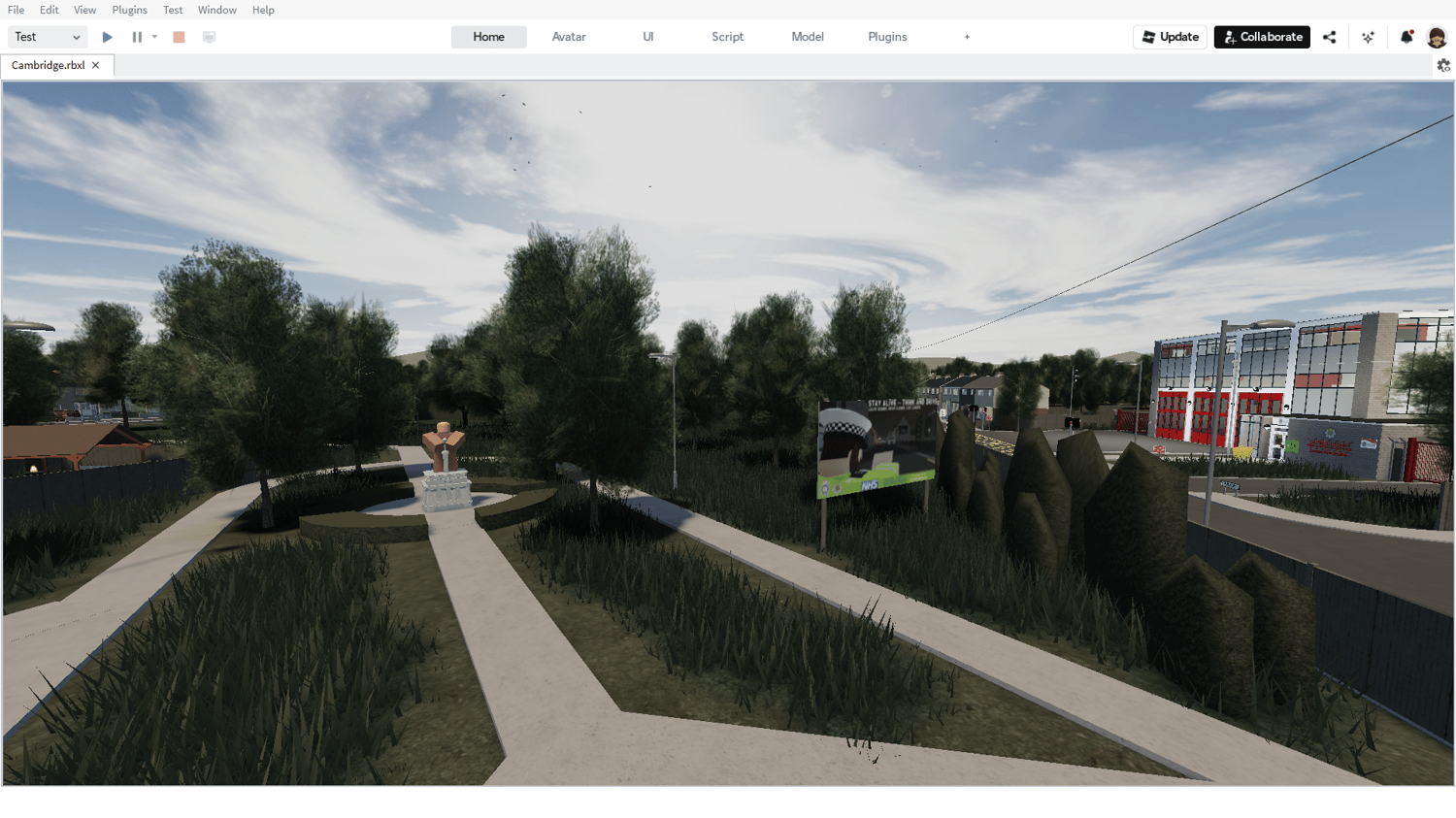Open the user avatar profile
The height and width of the screenshot is (818, 1456).
[1437, 37]
